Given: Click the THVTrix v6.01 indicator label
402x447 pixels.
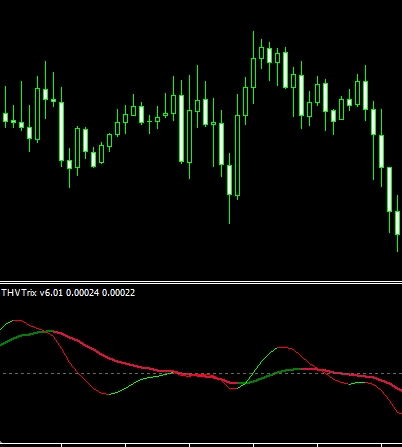Looking at the screenshot, I should pyautogui.click(x=68, y=293).
